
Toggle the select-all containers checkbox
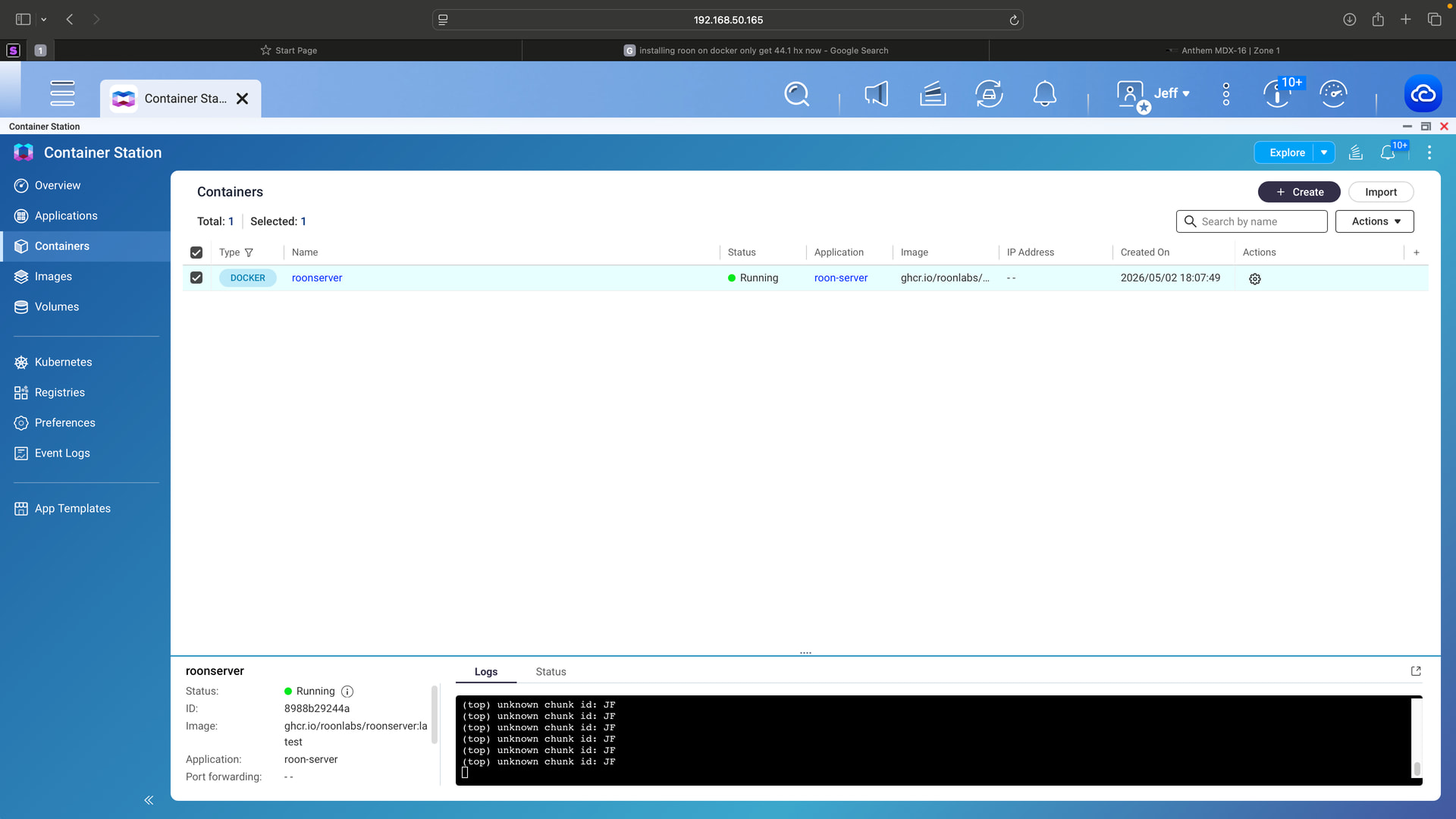pos(196,253)
